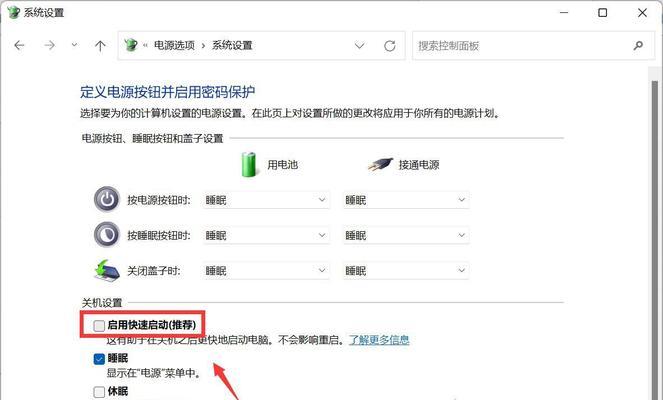The image size is (663, 400).
Task: Open power button action dropdown for battery
Action: pos(266,200)
